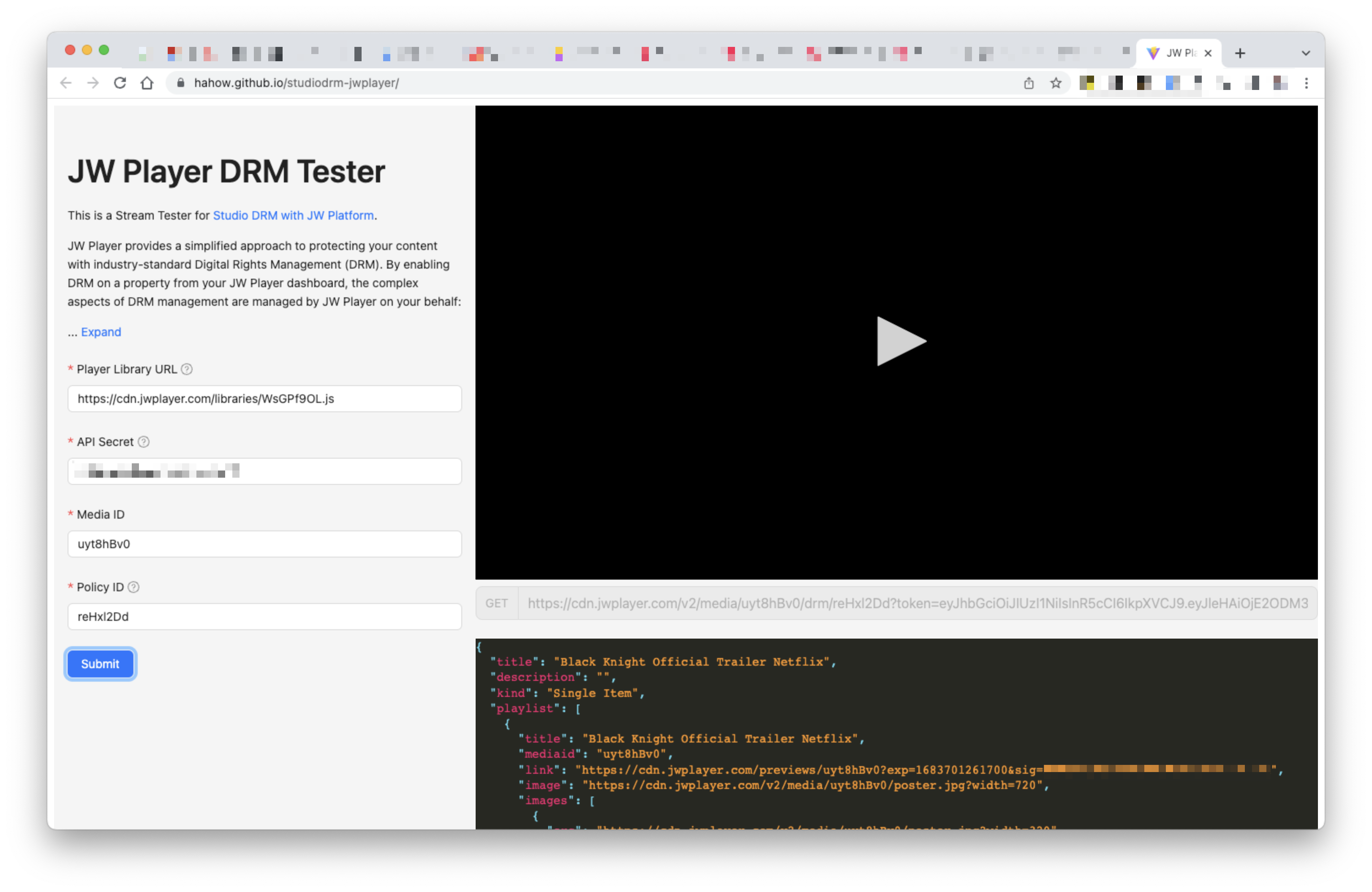This screenshot has width=1372, height=892.
Task: Click the share page icon
Action: pos(1029,83)
